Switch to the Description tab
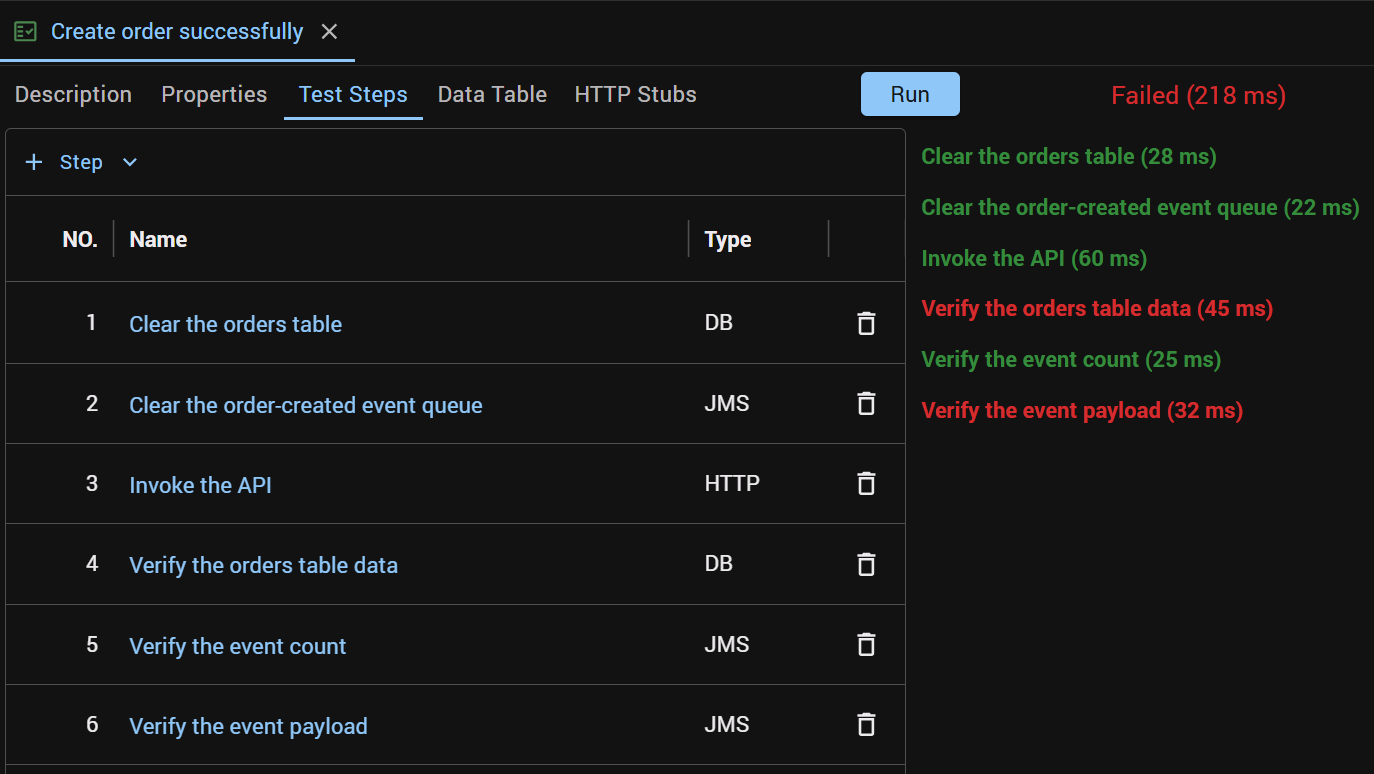The height and width of the screenshot is (774, 1374). [x=73, y=94]
